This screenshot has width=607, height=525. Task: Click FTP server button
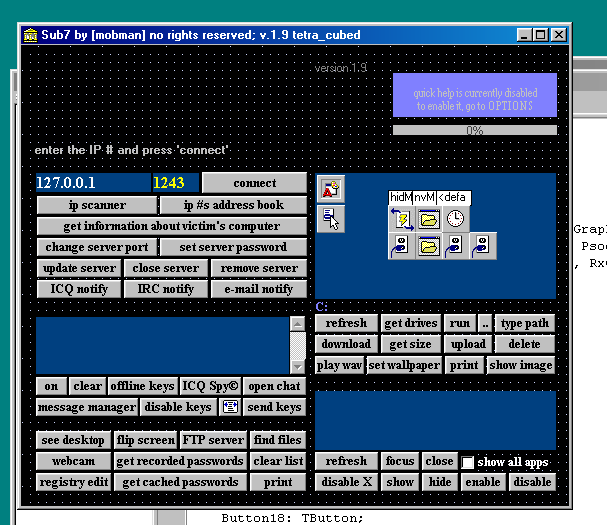(213, 440)
